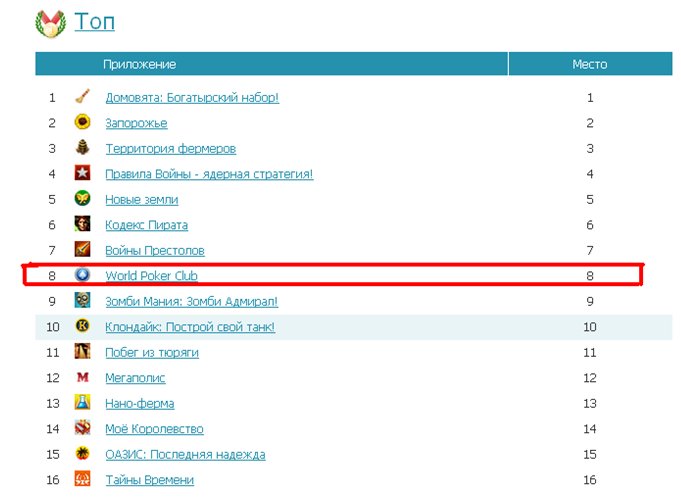
Task: Click the Войны Престолов sword icon
Action: click(x=83, y=250)
